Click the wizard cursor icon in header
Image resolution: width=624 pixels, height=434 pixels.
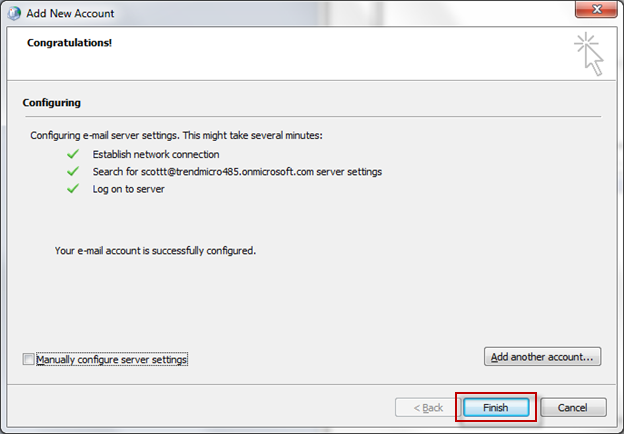point(590,55)
